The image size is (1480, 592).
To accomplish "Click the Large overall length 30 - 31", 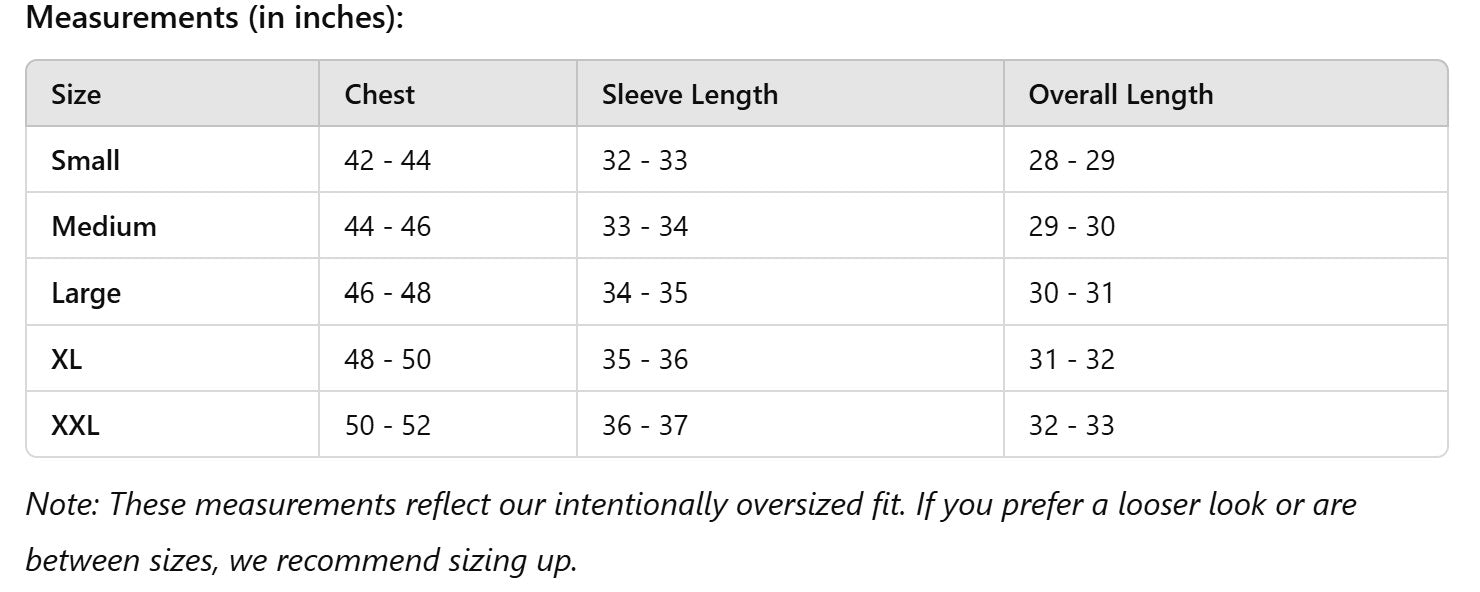I will point(1071,293).
